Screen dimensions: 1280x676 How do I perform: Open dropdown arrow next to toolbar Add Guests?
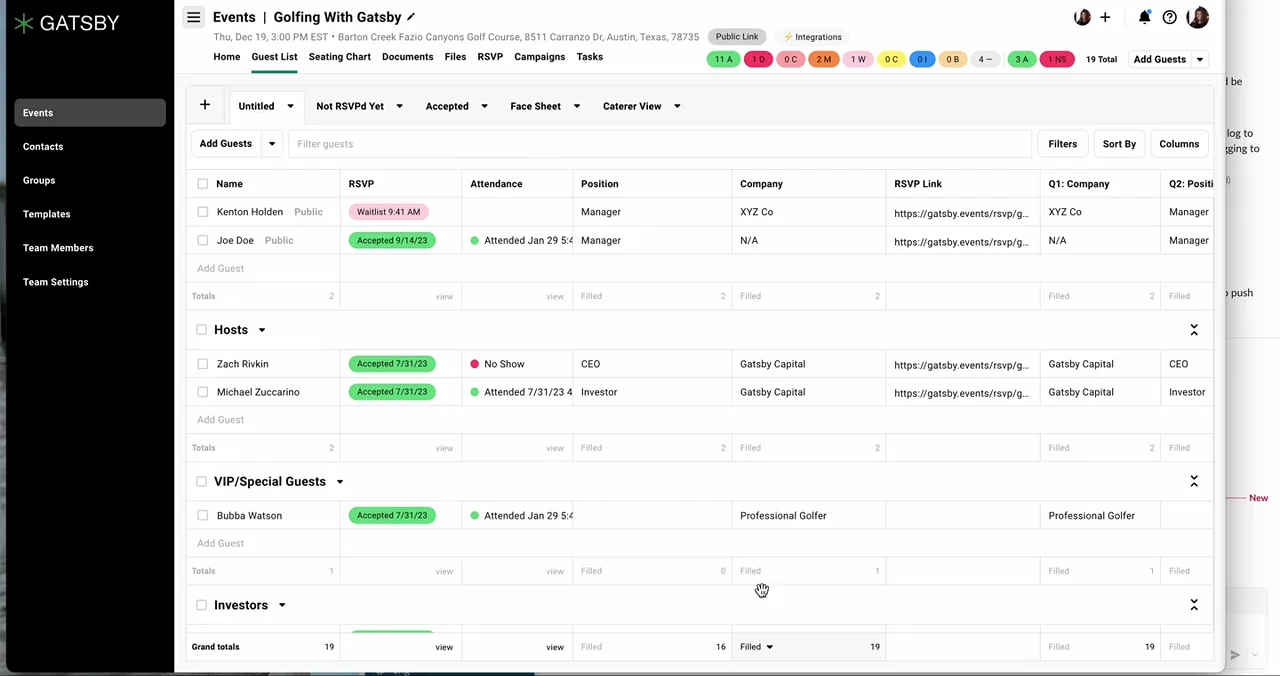coord(271,144)
